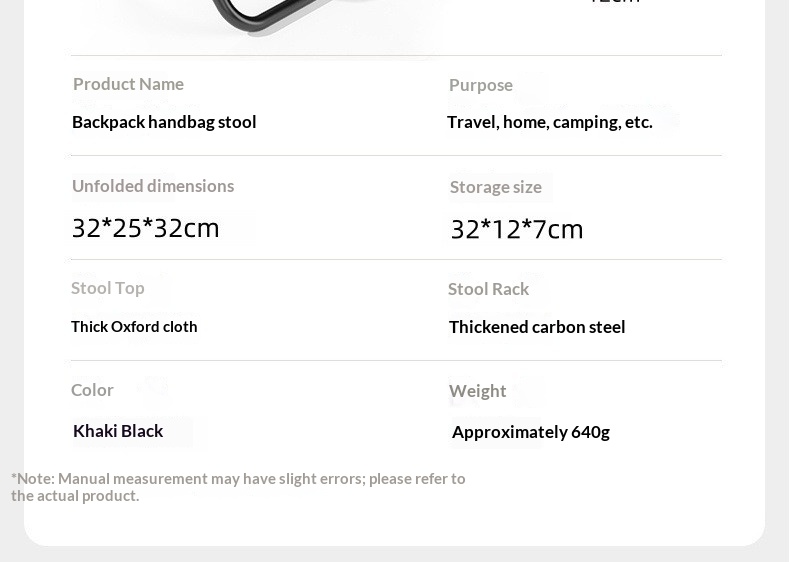Screen dimensions: 790x562
Task: Select the 'Thickened carbon steel' text
Action: [x=536, y=327]
